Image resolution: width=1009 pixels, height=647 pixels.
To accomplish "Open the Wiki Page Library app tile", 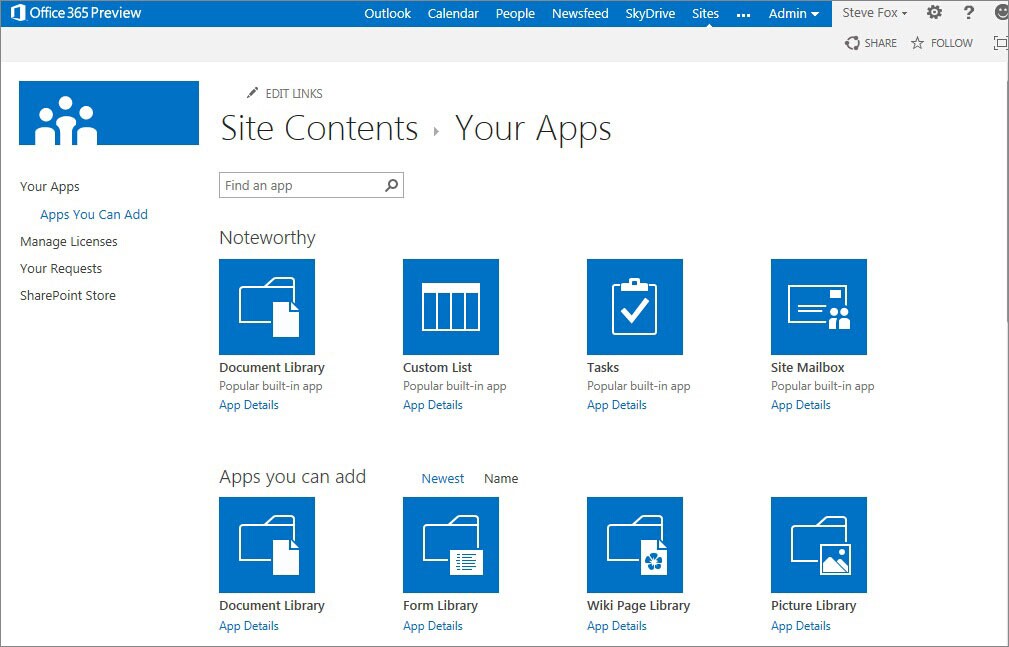I will [634, 545].
